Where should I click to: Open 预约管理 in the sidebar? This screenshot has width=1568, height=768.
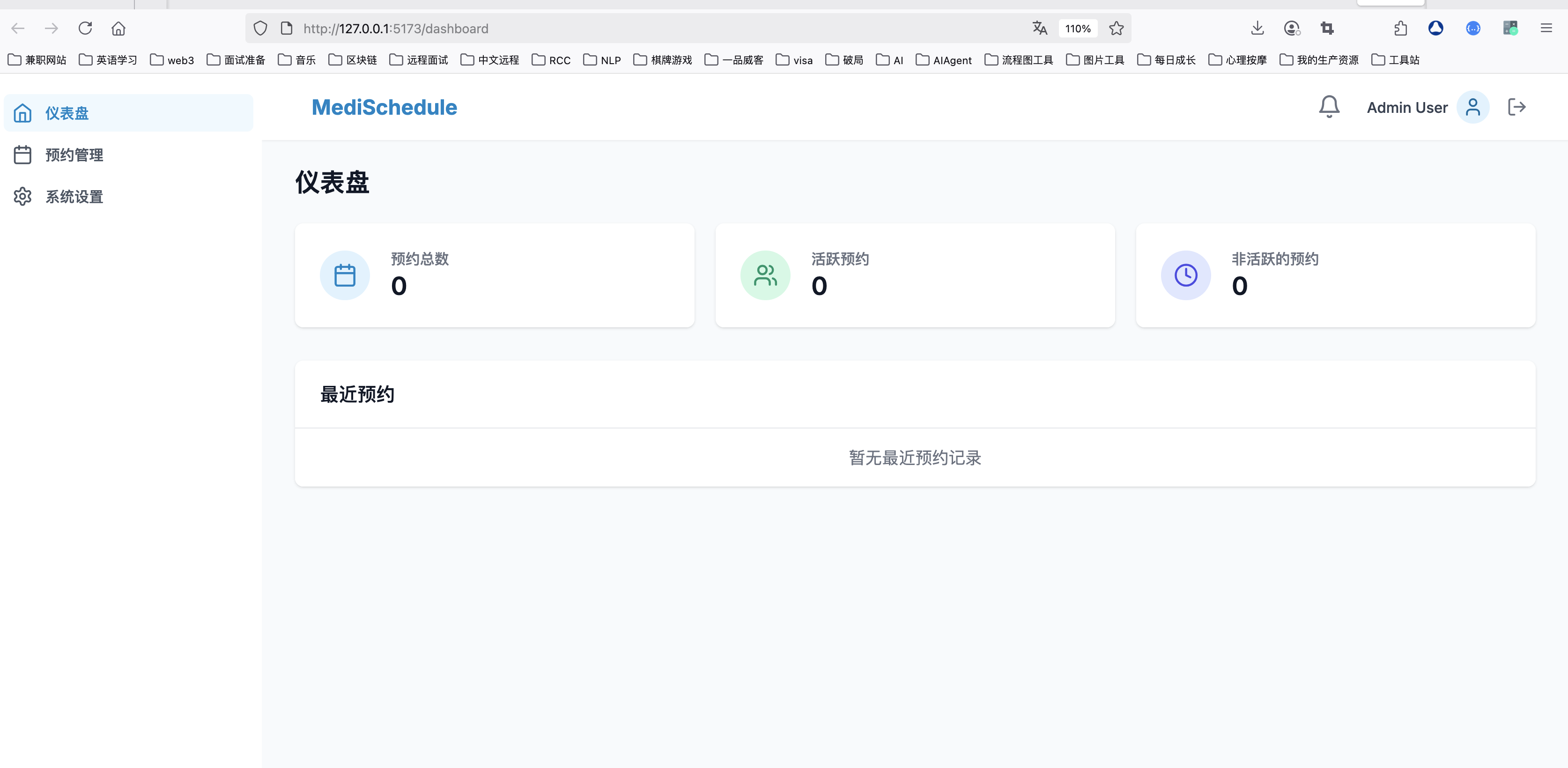(74, 155)
